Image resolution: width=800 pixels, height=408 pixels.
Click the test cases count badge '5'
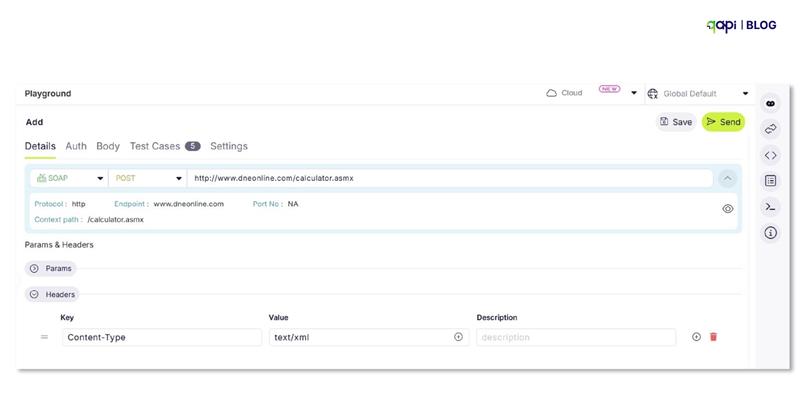192,146
